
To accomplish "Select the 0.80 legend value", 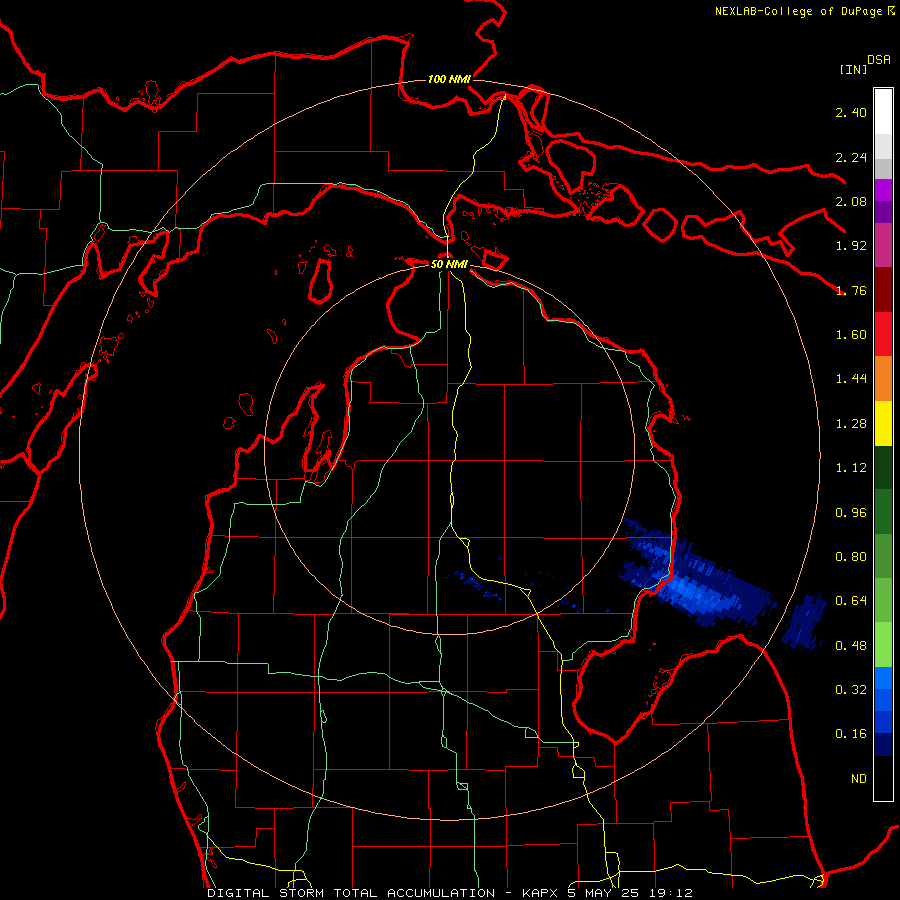I will click(x=851, y=557).
